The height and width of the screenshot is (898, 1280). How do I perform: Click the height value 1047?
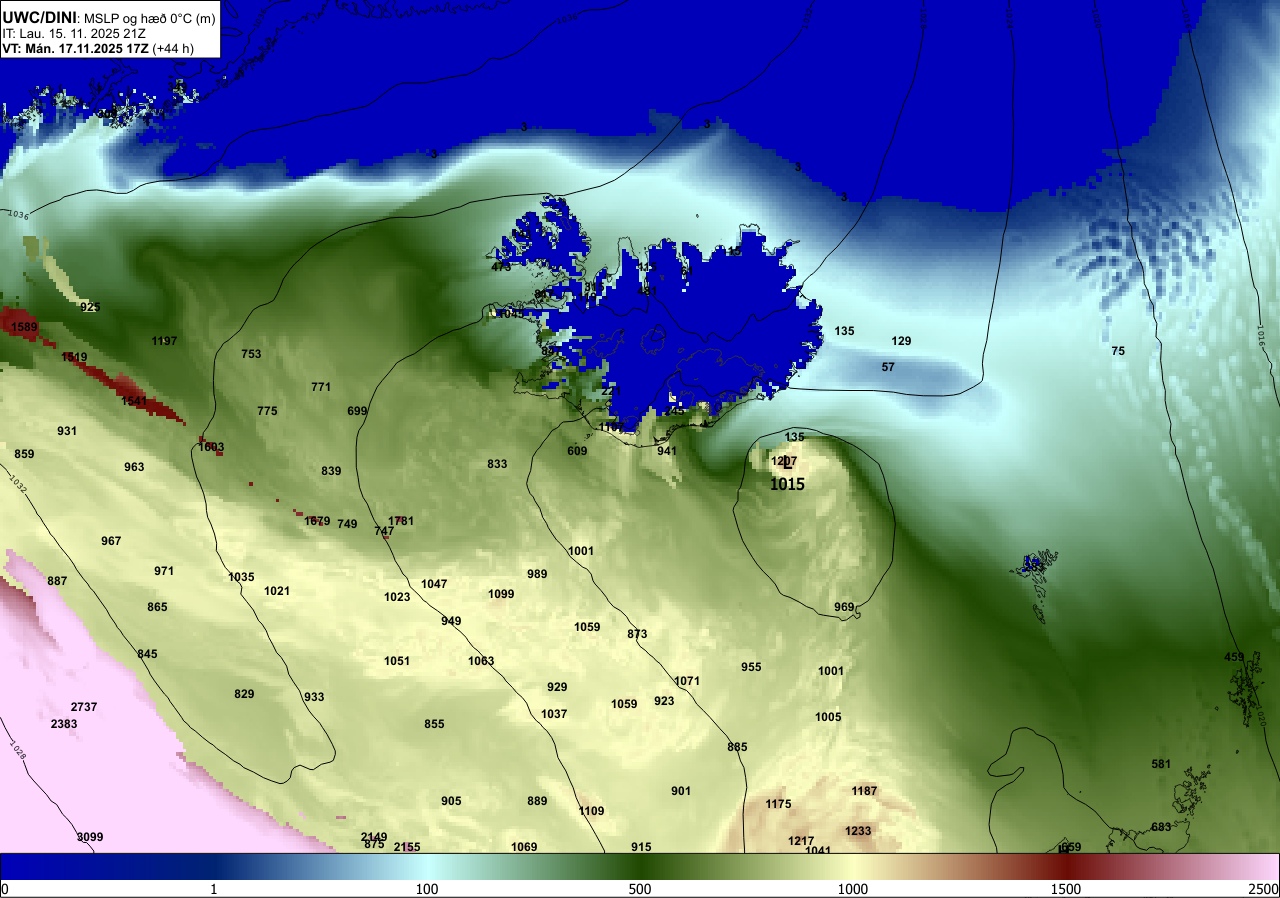click(x=434, y=584)
